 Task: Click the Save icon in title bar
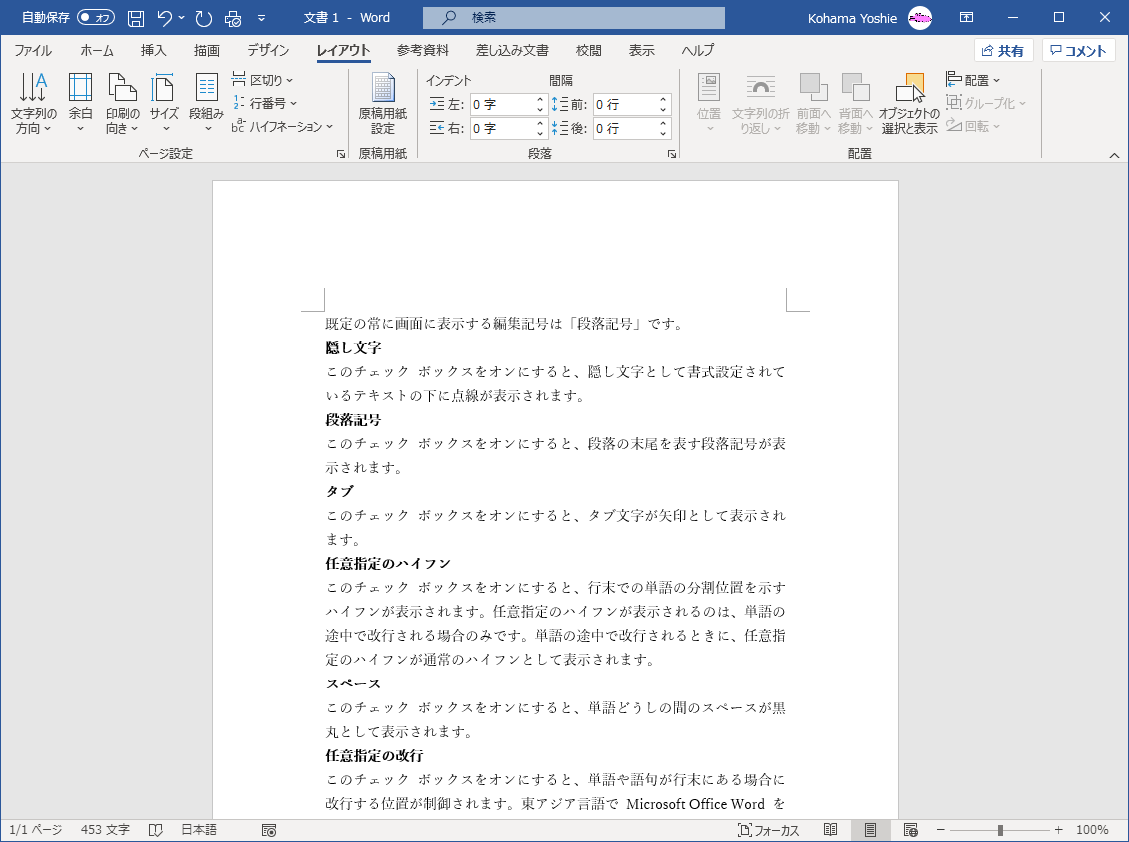[136, 18]
